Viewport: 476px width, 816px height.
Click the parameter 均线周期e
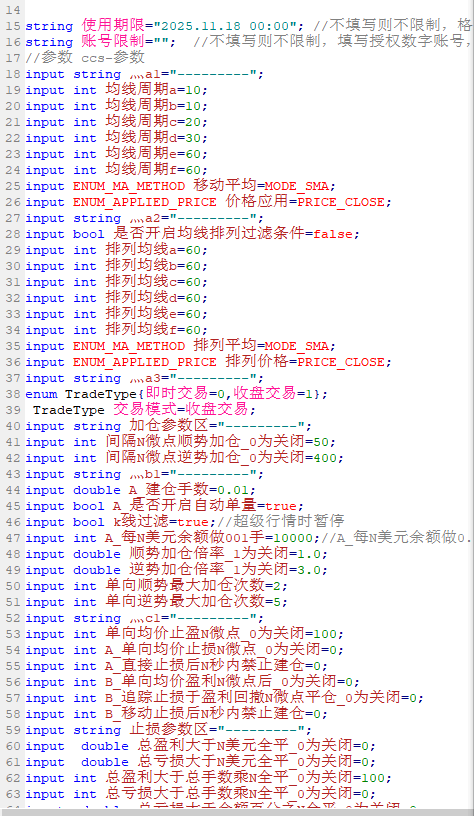[141, 154]
